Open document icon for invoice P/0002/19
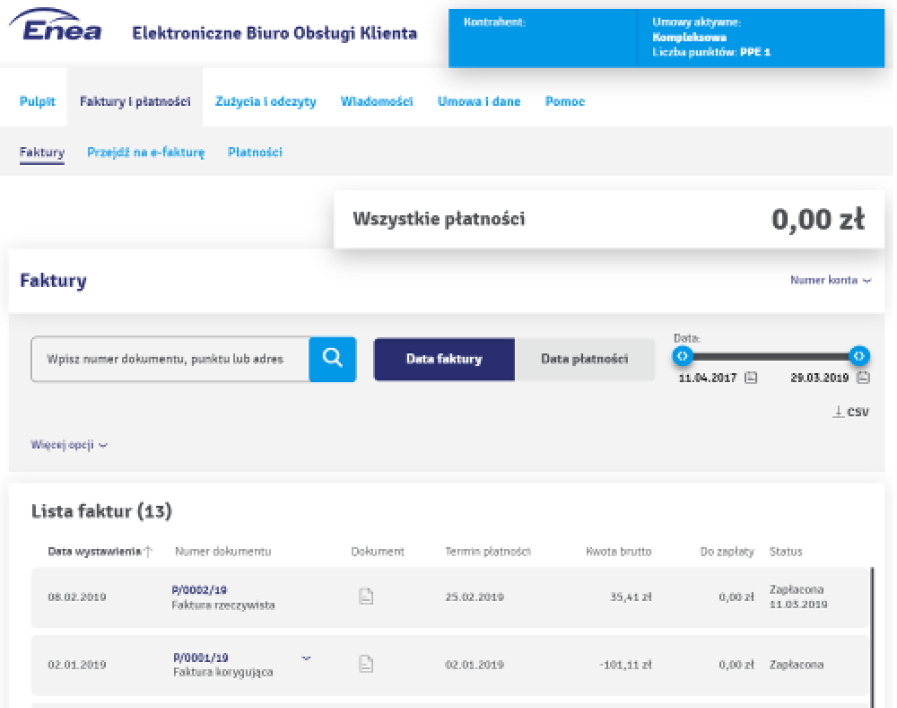Image resolution: width=897 pixels, height=708 pixels. click(x=366, y=597)
